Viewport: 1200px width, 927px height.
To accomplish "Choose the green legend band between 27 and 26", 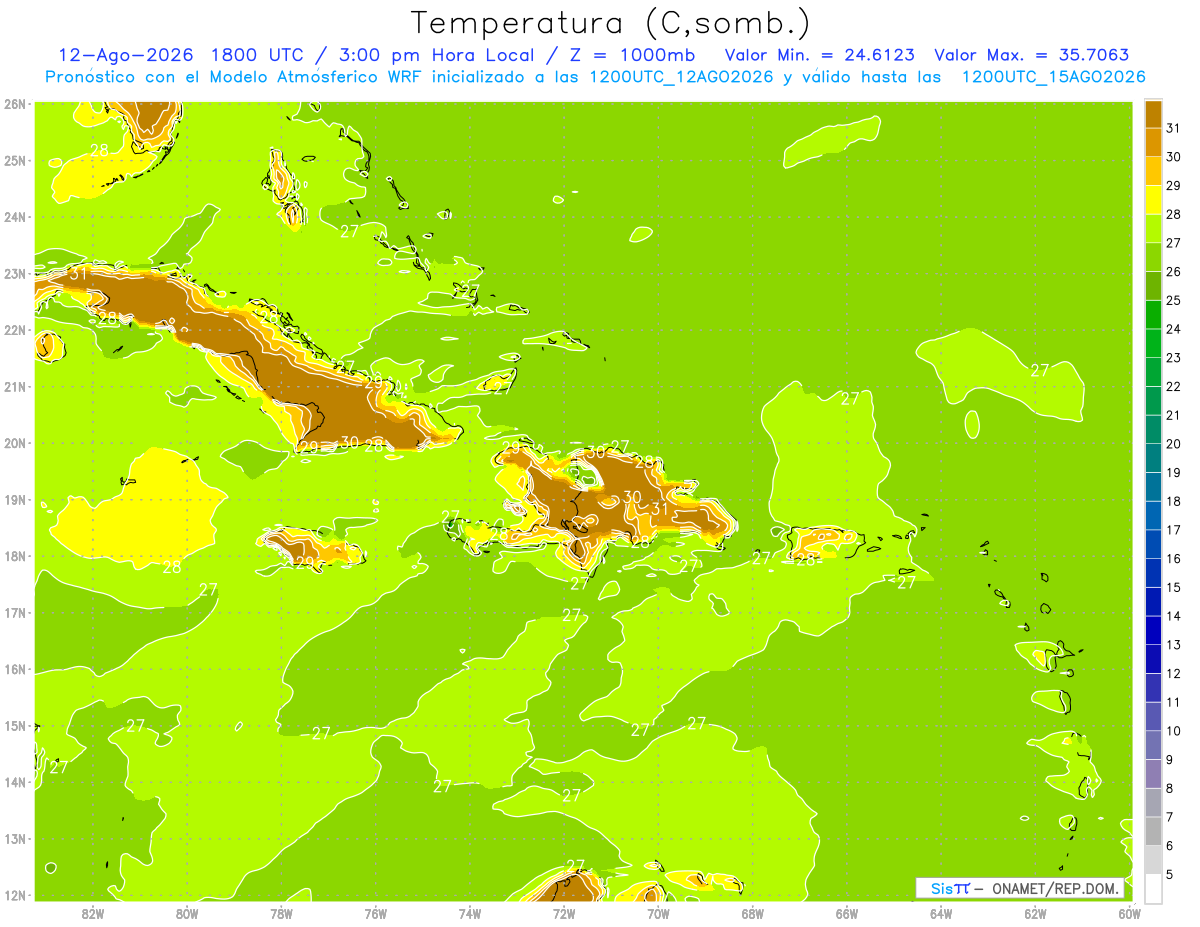I will pyautogui.click(x=1153, y=257).
